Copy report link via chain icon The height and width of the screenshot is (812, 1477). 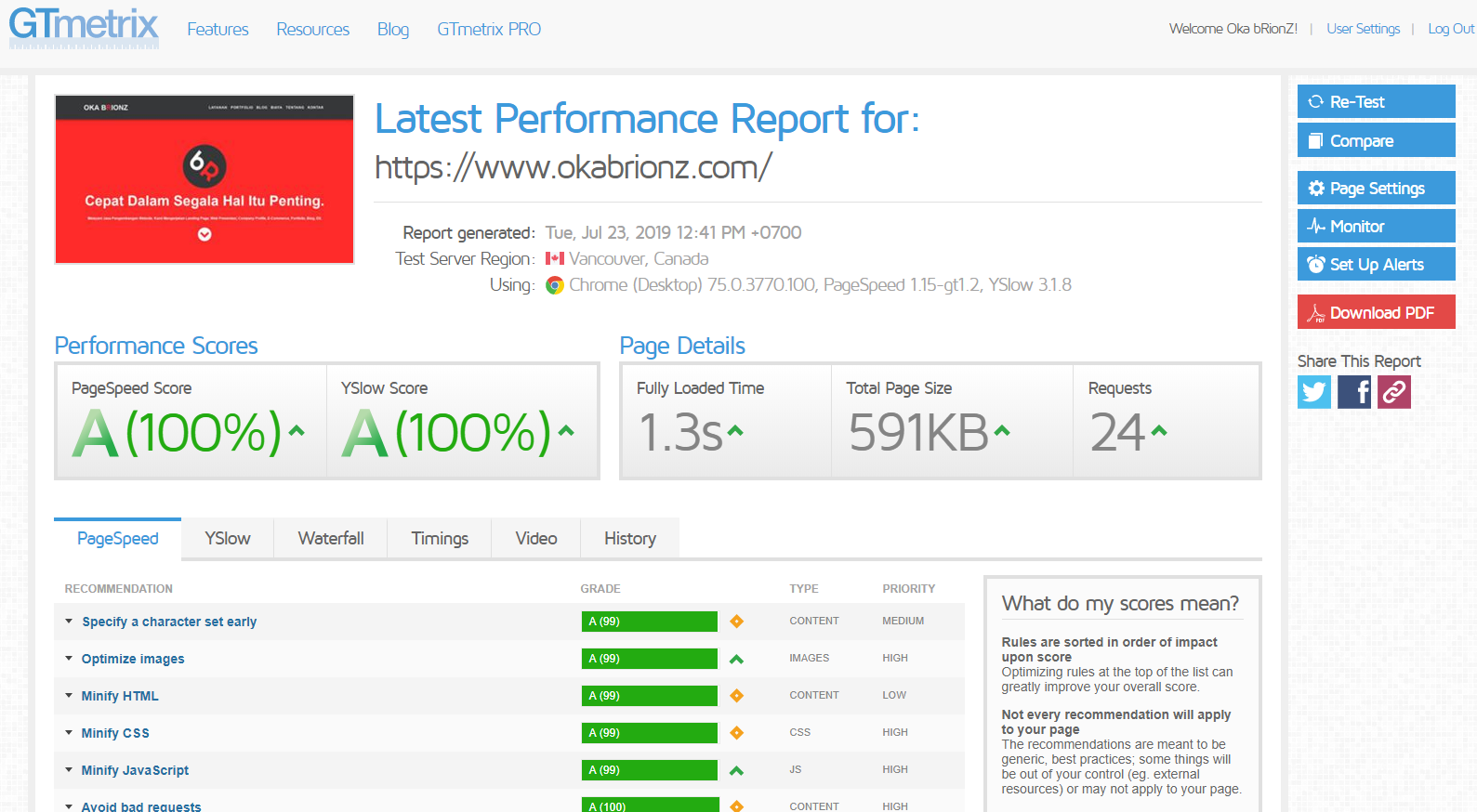(x=1394, y=392)
